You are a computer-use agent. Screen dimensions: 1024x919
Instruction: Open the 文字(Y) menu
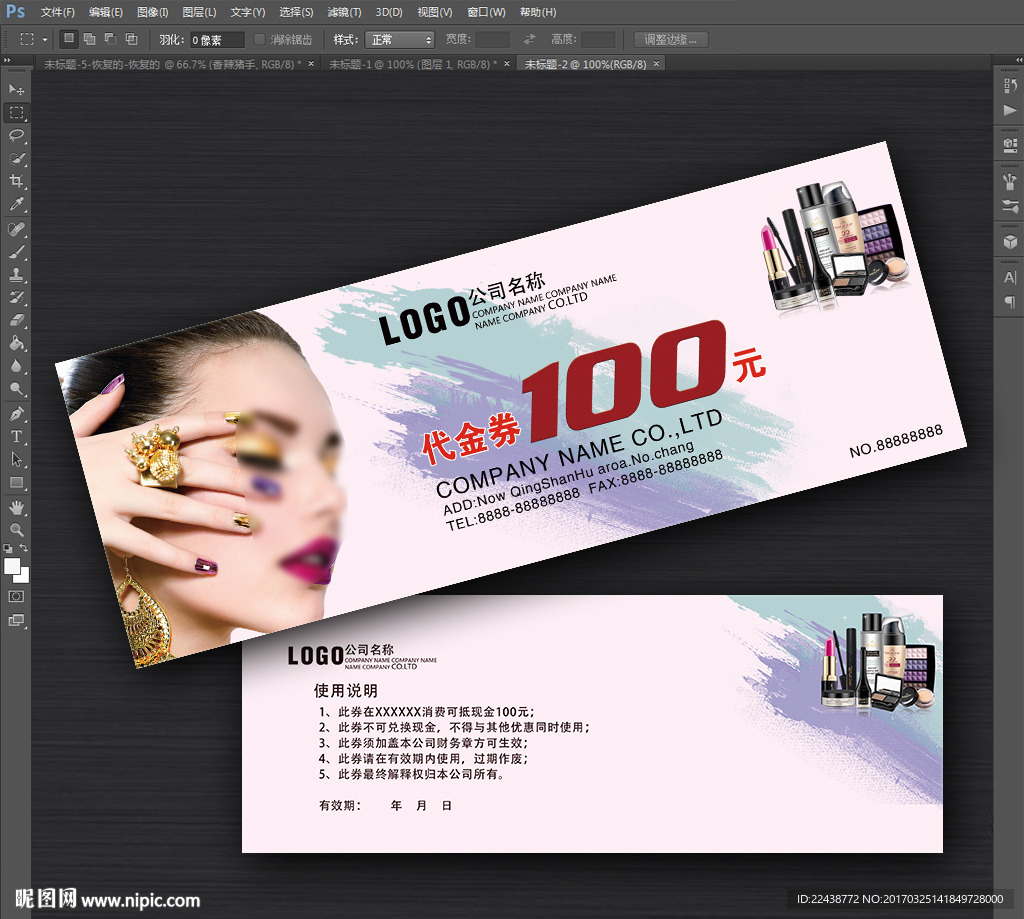[248, 12]
